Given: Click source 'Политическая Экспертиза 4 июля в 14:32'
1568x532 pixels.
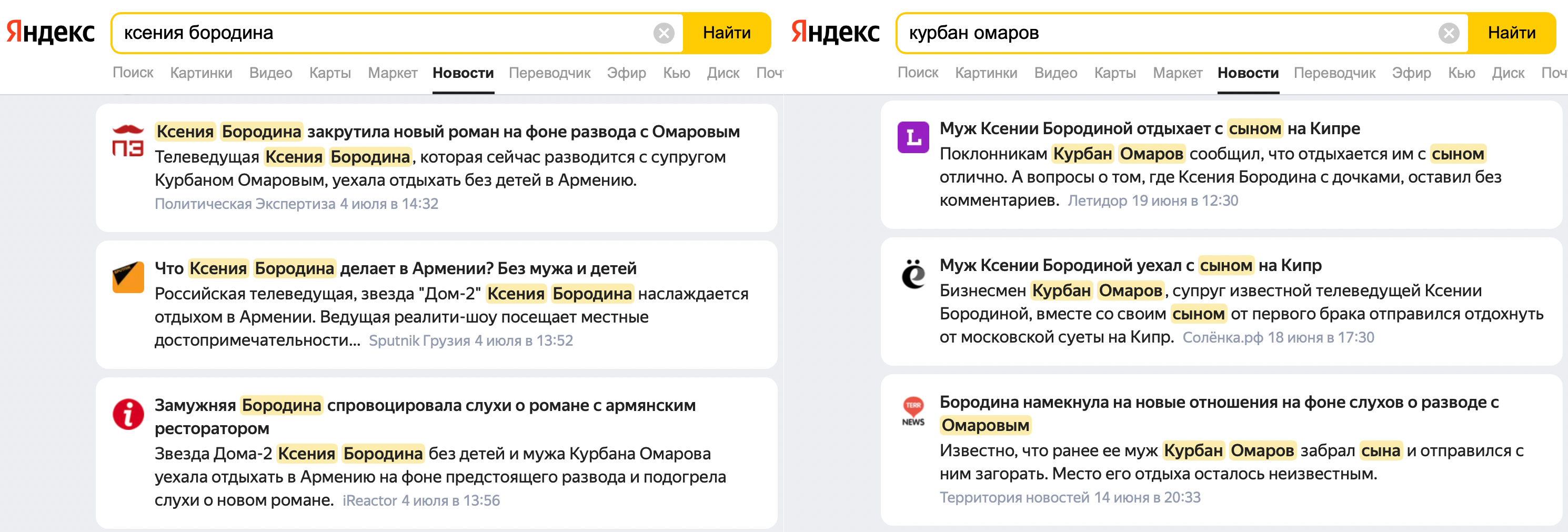Looking at the screenshot, I should (x=296, y=204).
